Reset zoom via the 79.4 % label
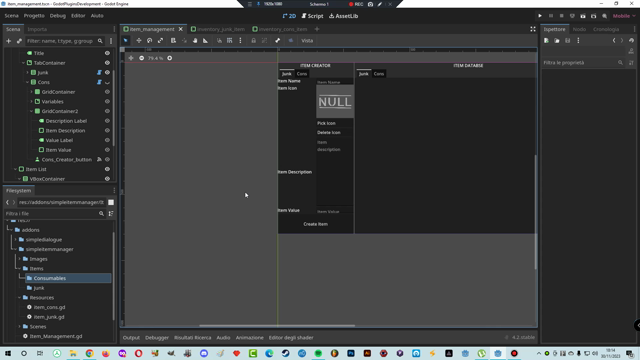The image size is (640, 360). [x=156, y=58]
